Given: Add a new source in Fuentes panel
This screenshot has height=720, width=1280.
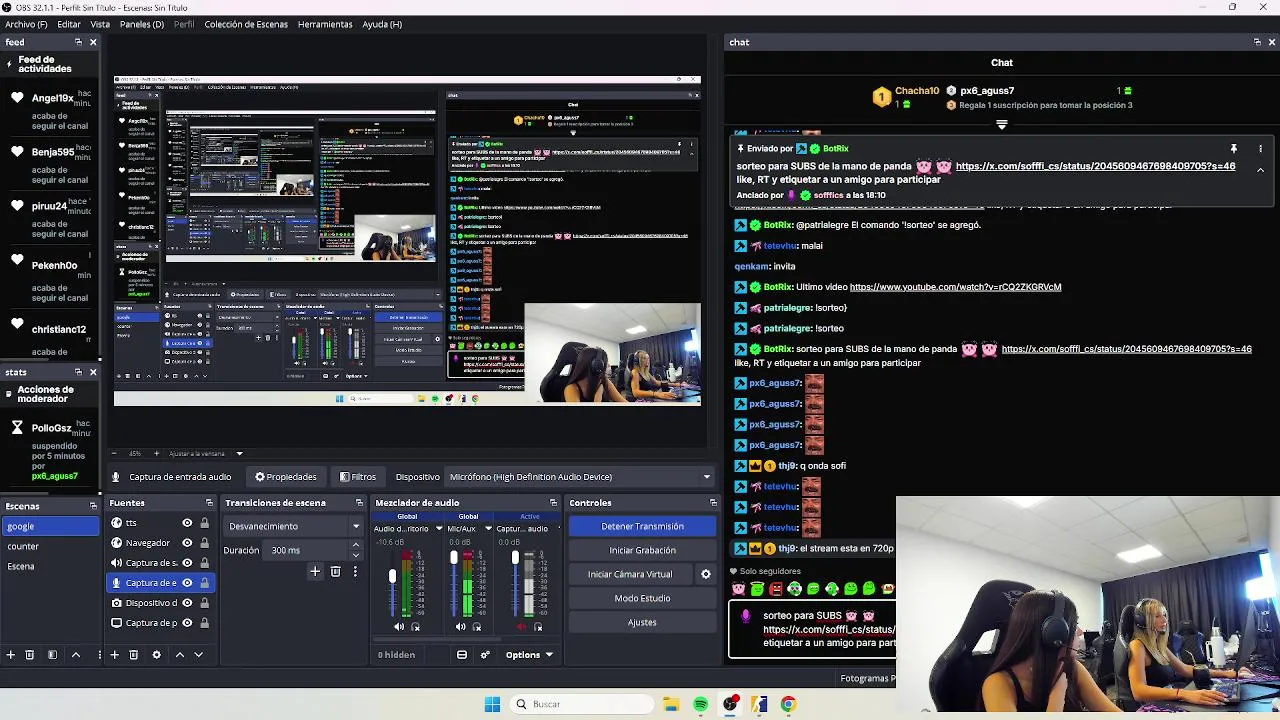Looking at the screenshot, I should coord(114,655).
